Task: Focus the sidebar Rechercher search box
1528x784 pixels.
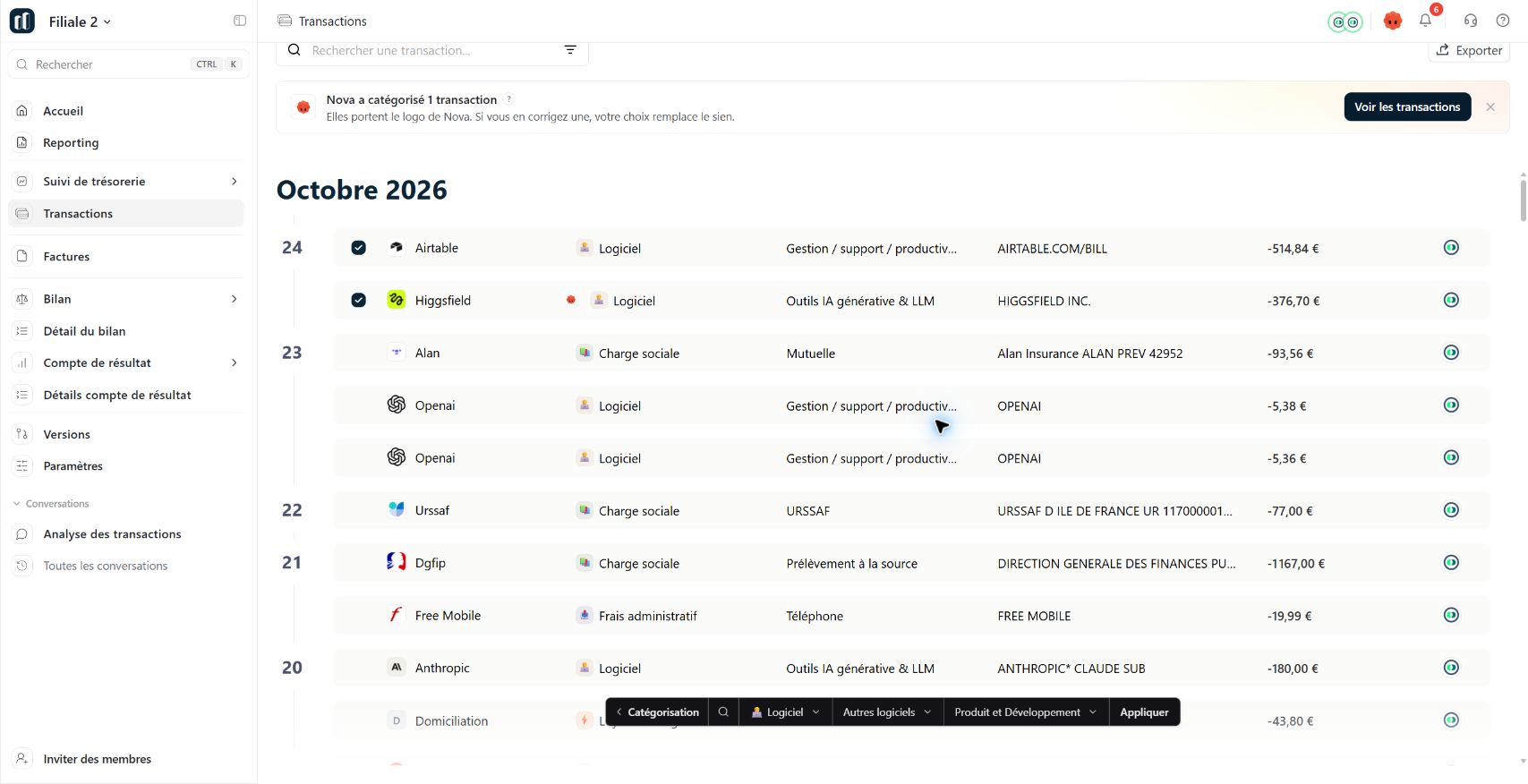Action: (129, 64)
